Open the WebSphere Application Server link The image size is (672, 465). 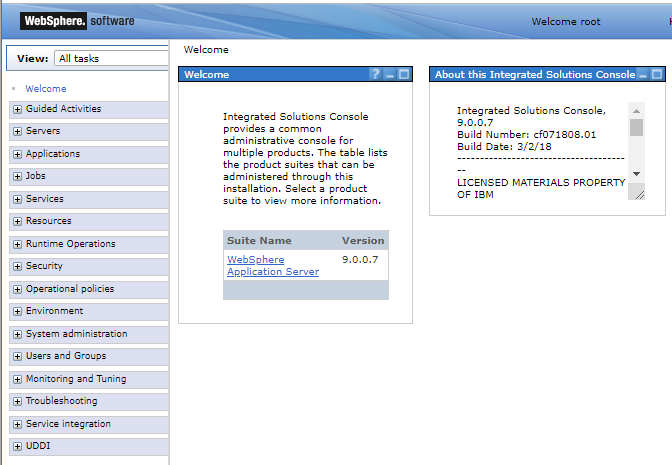point(273,265)
